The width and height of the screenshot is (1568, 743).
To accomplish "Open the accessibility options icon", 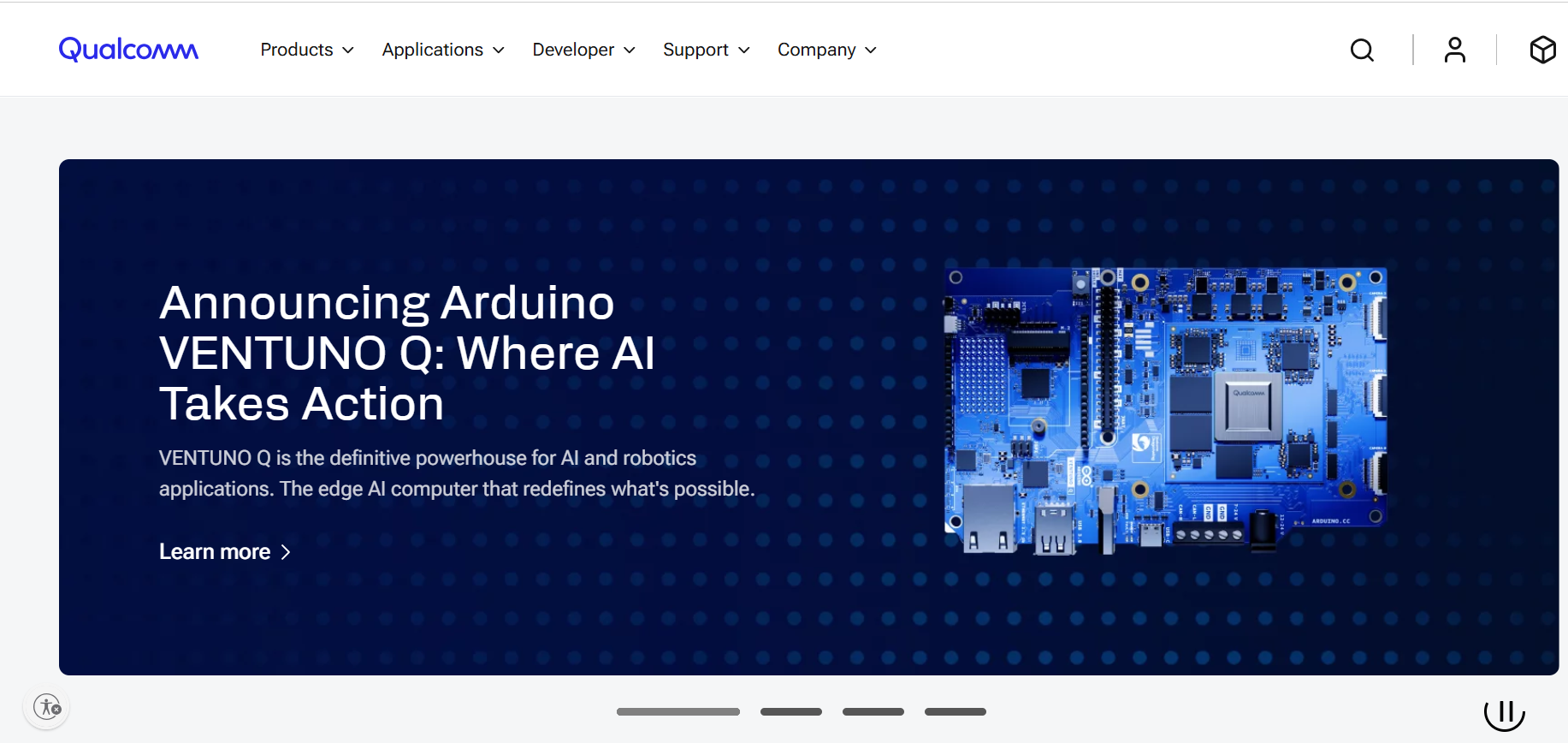I will coord(47,707).
